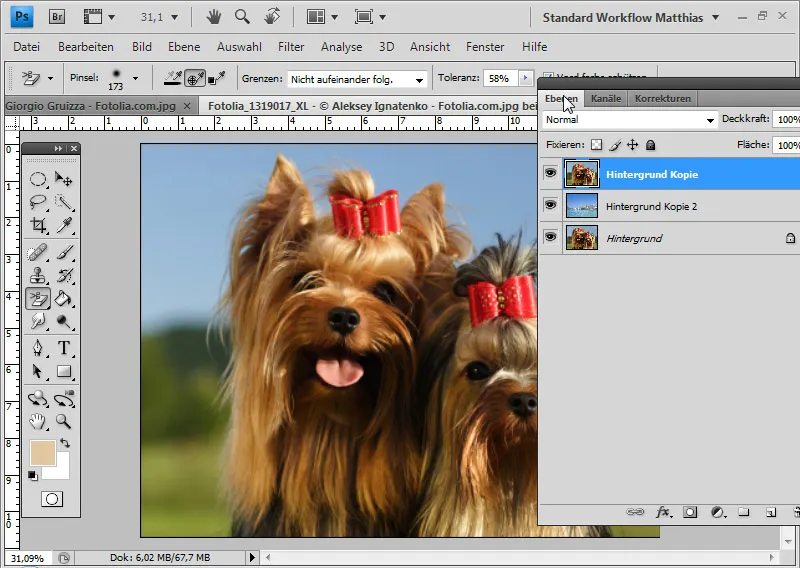Toggle lock transparent pixels
Image resolution: width=800 pixels, height=568 pixels.
[x=596, y=145]
